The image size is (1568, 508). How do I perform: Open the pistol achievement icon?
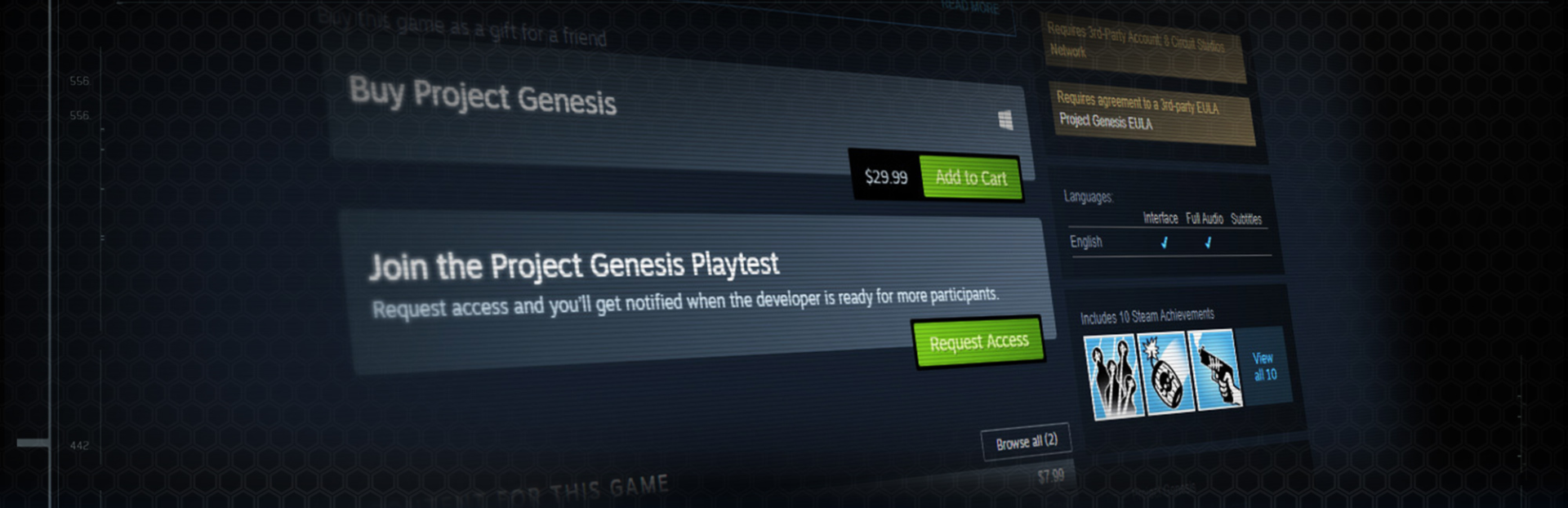(1216, 368)
